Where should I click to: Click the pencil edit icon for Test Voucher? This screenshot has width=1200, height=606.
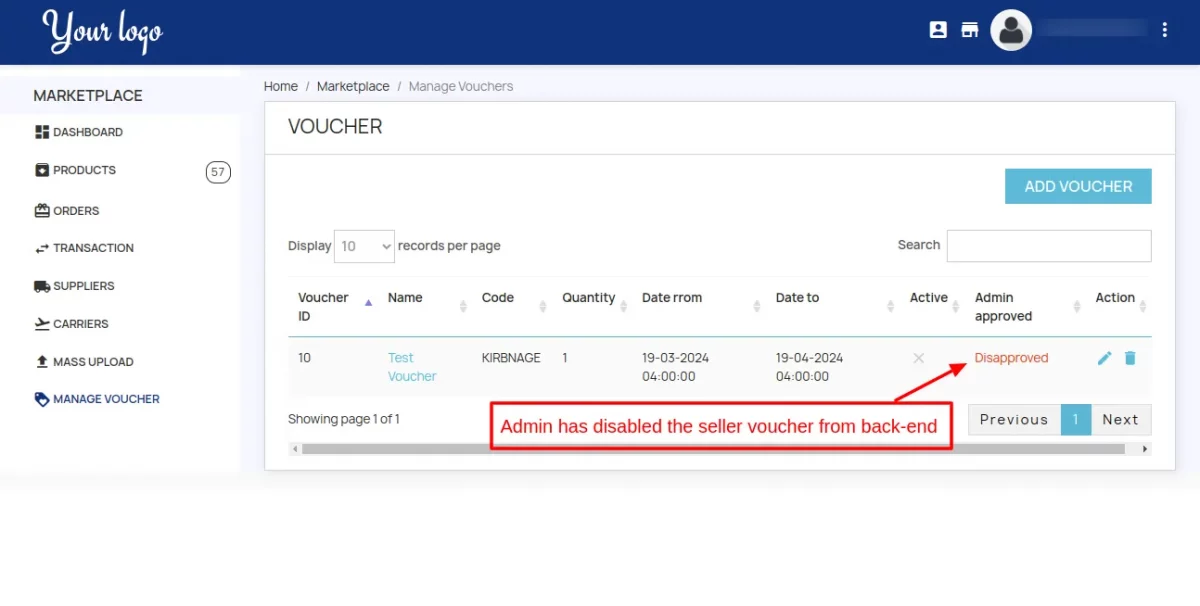point(1104,358)
